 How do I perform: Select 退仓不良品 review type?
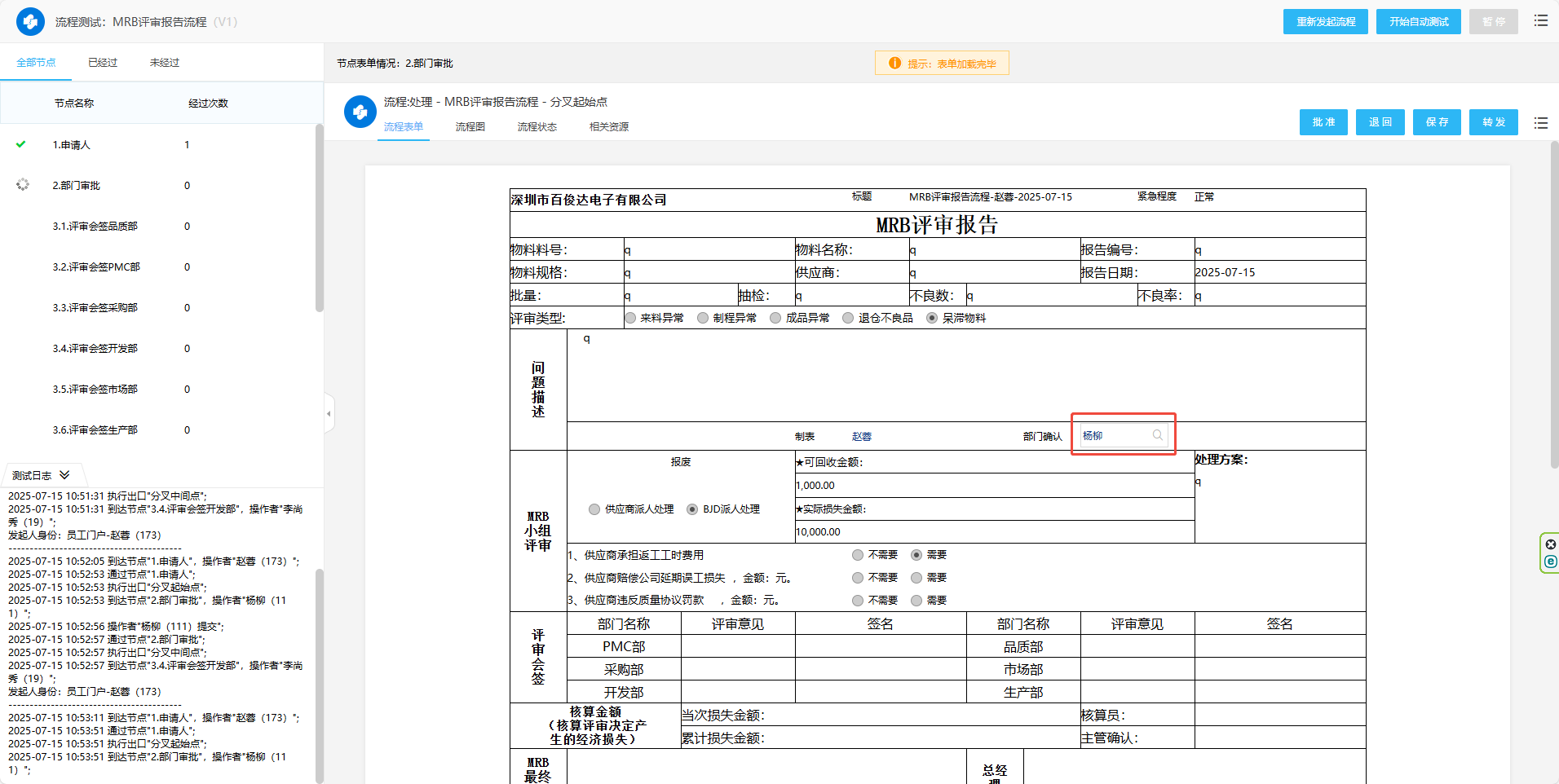848,318
